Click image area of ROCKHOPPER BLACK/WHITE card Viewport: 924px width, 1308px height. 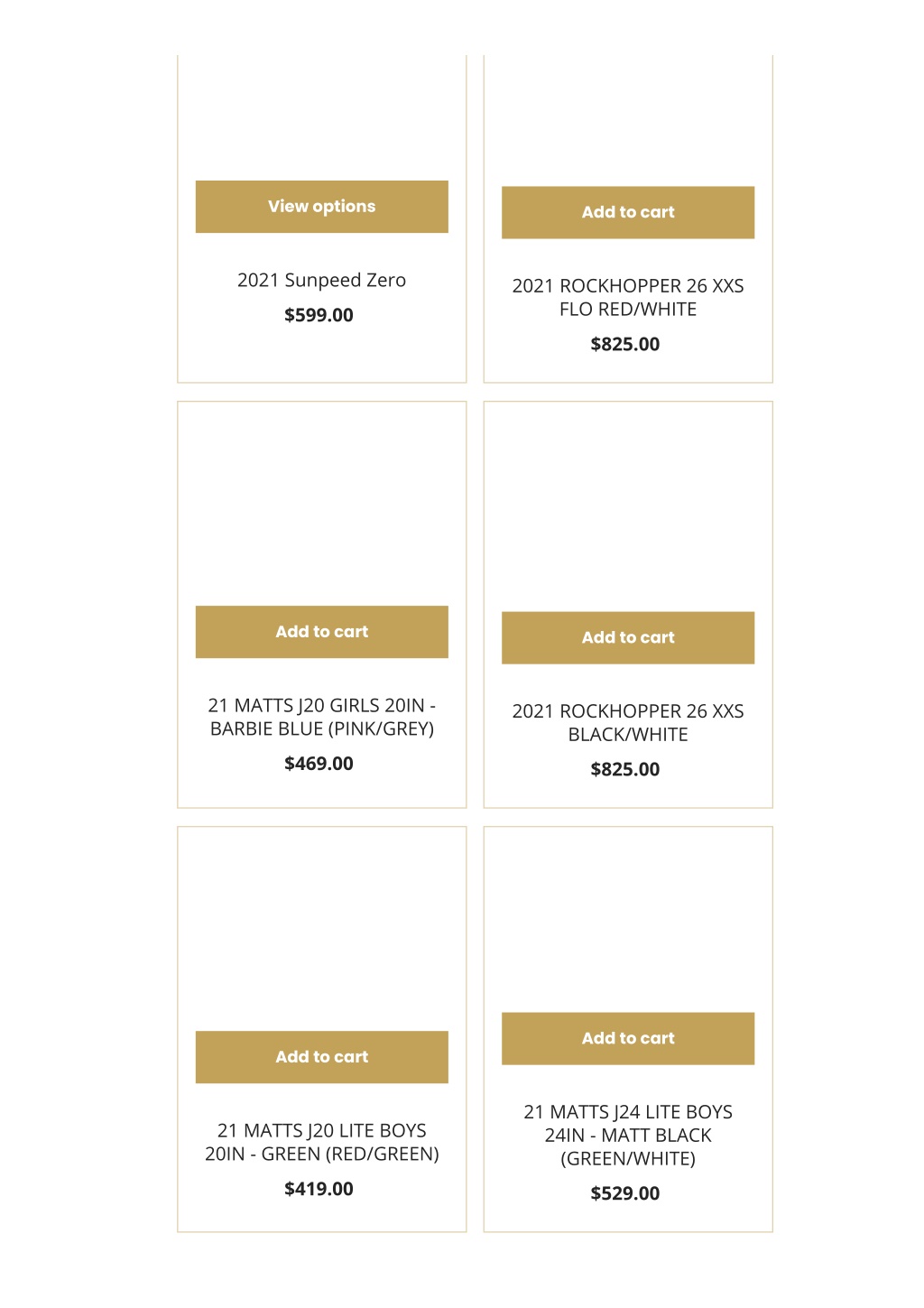tap(628, 506)
